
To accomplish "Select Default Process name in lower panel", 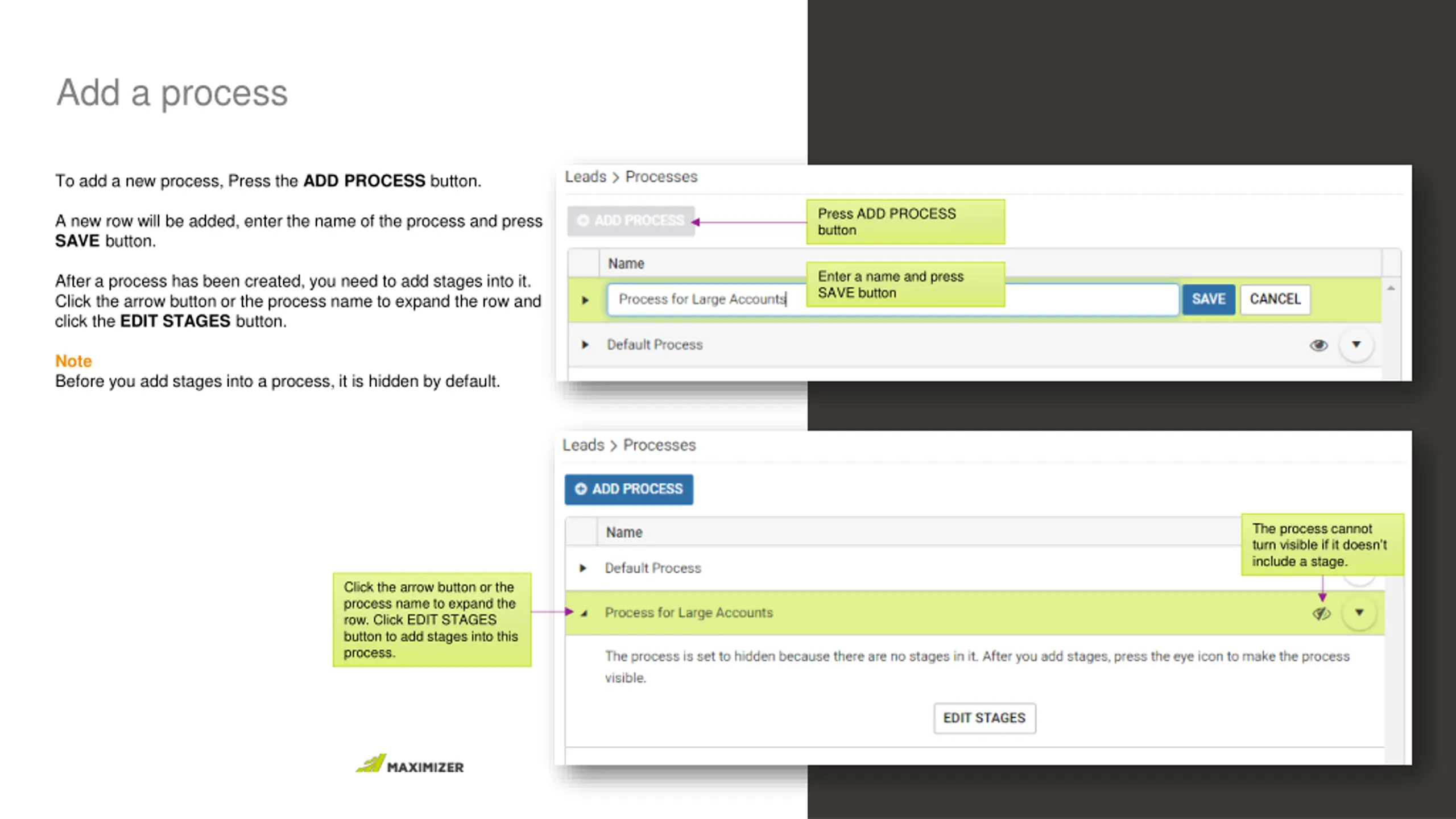I will pos(653,568).
